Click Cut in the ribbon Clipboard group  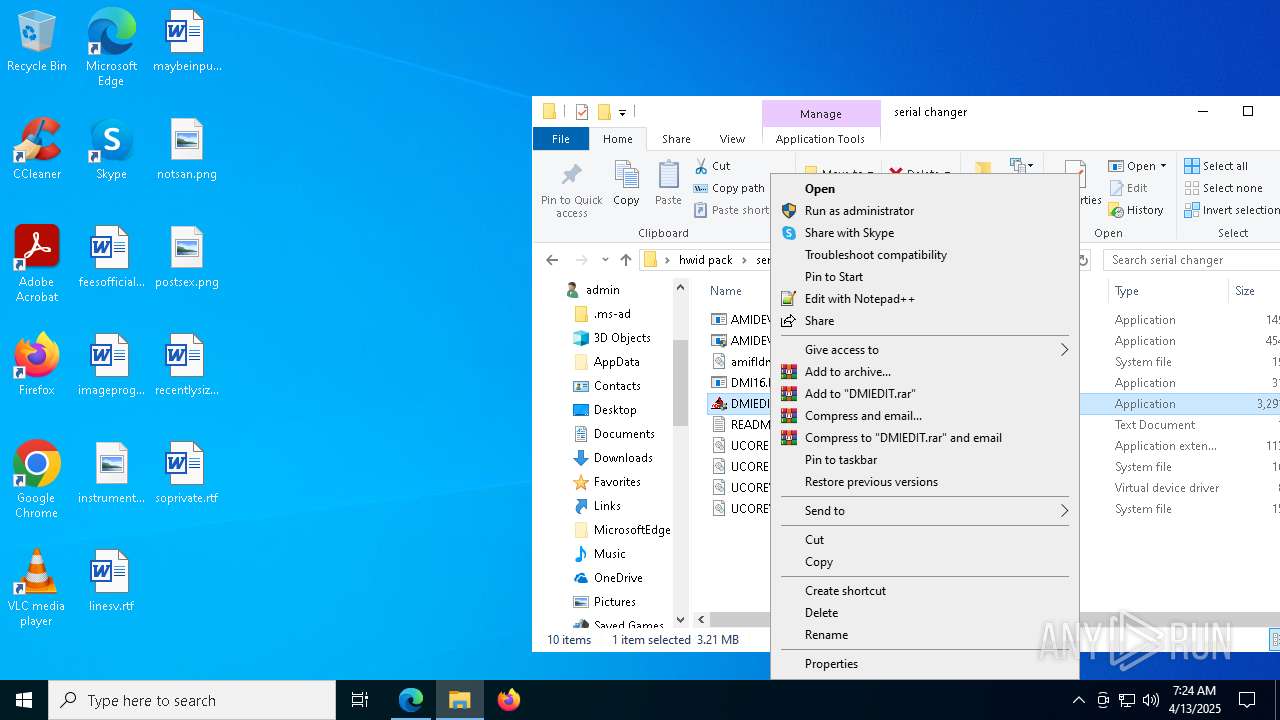[x=712, y=166]
